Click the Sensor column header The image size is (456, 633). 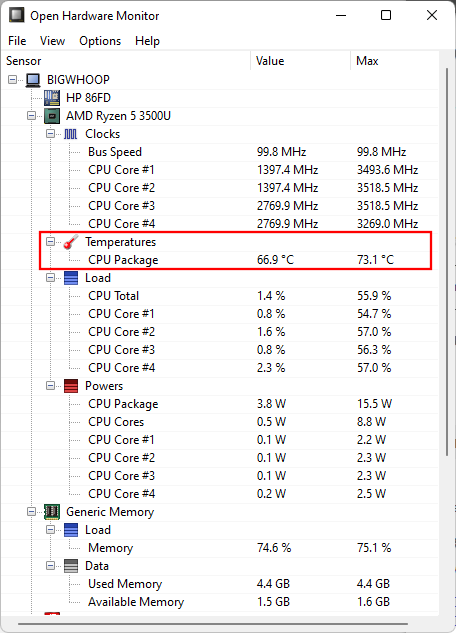click(x=127, y=61)
